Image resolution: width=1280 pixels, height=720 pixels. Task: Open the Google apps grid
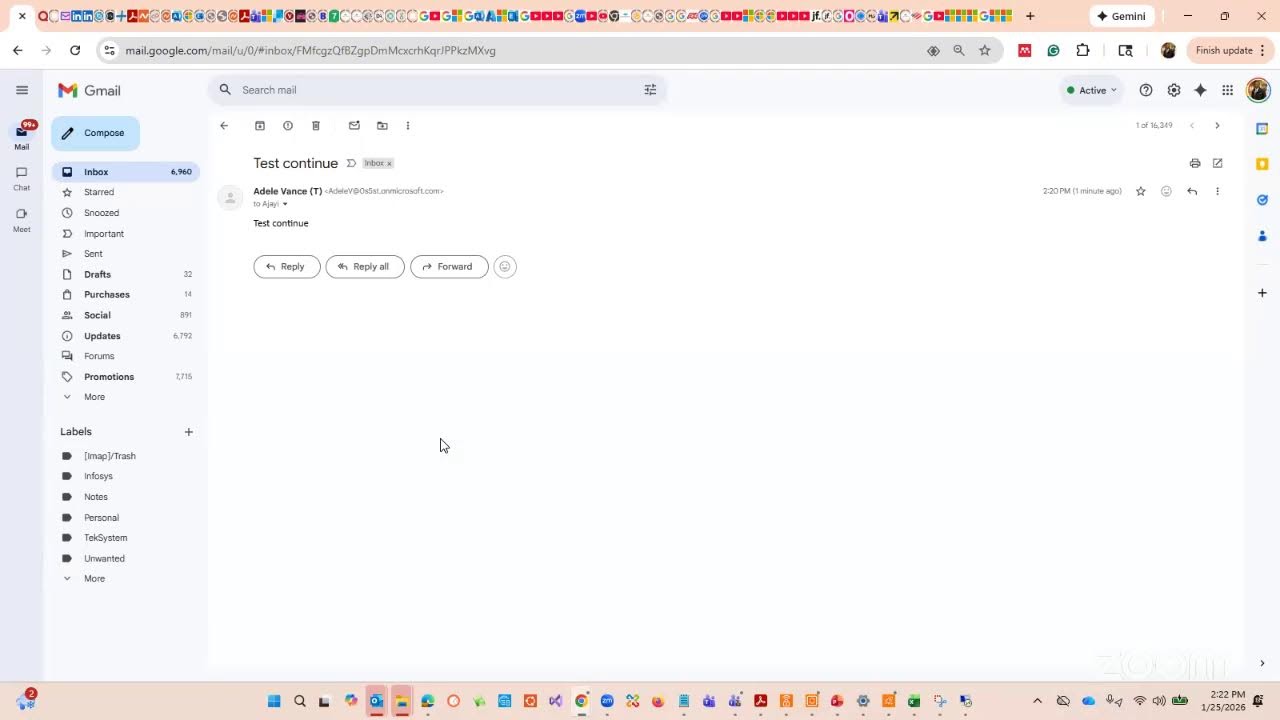1228,90
